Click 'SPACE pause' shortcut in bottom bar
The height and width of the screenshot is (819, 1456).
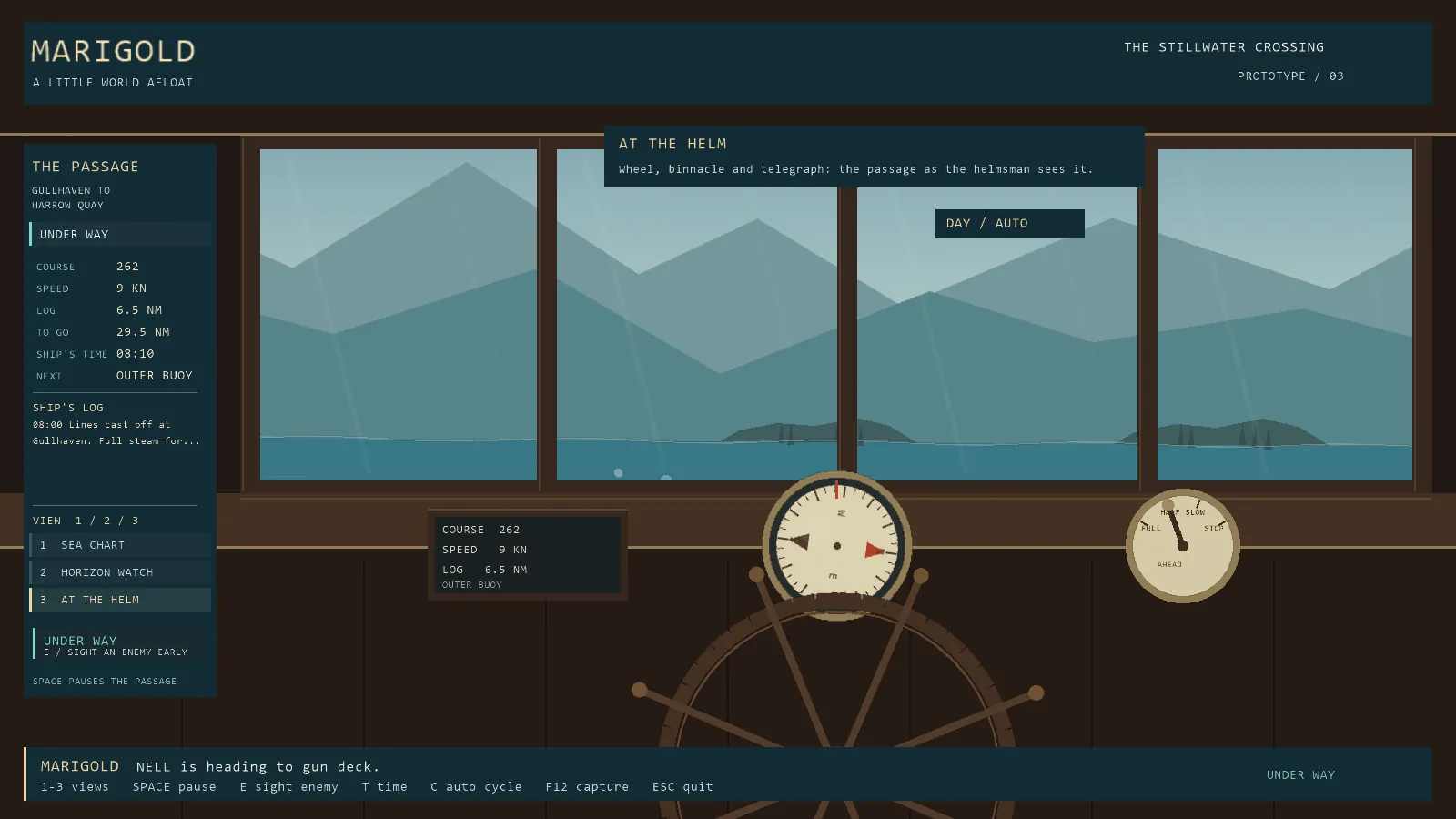point(175,787)
